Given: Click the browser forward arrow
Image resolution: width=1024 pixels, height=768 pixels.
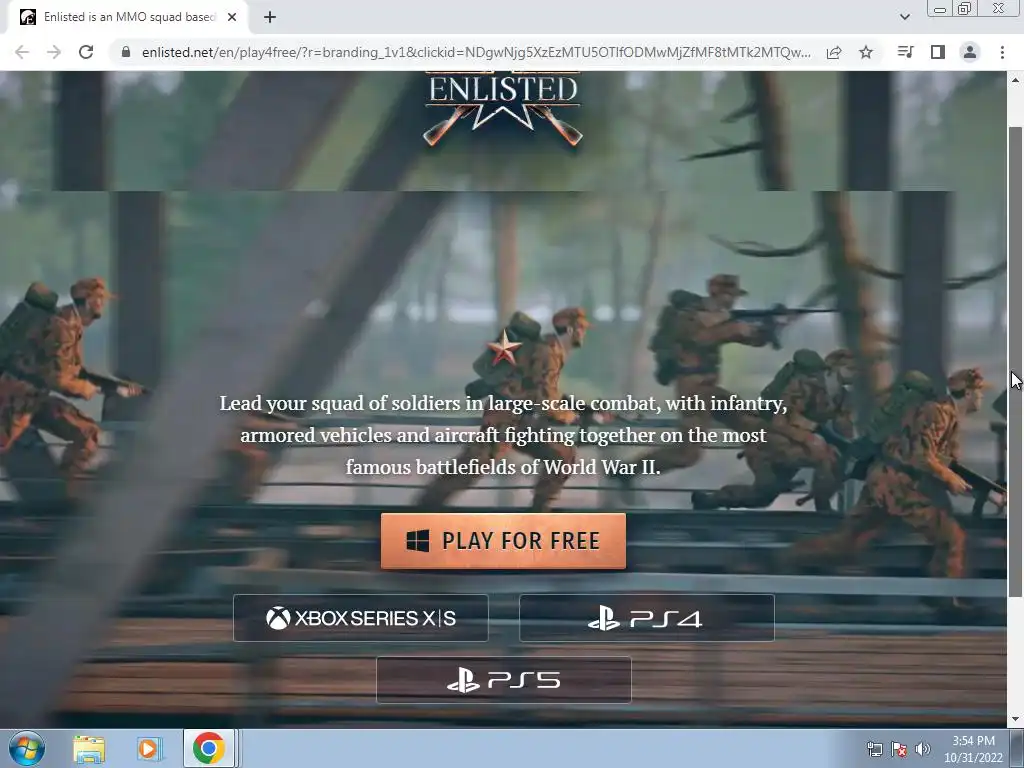Looking at the screenshot, I should 54,52.
